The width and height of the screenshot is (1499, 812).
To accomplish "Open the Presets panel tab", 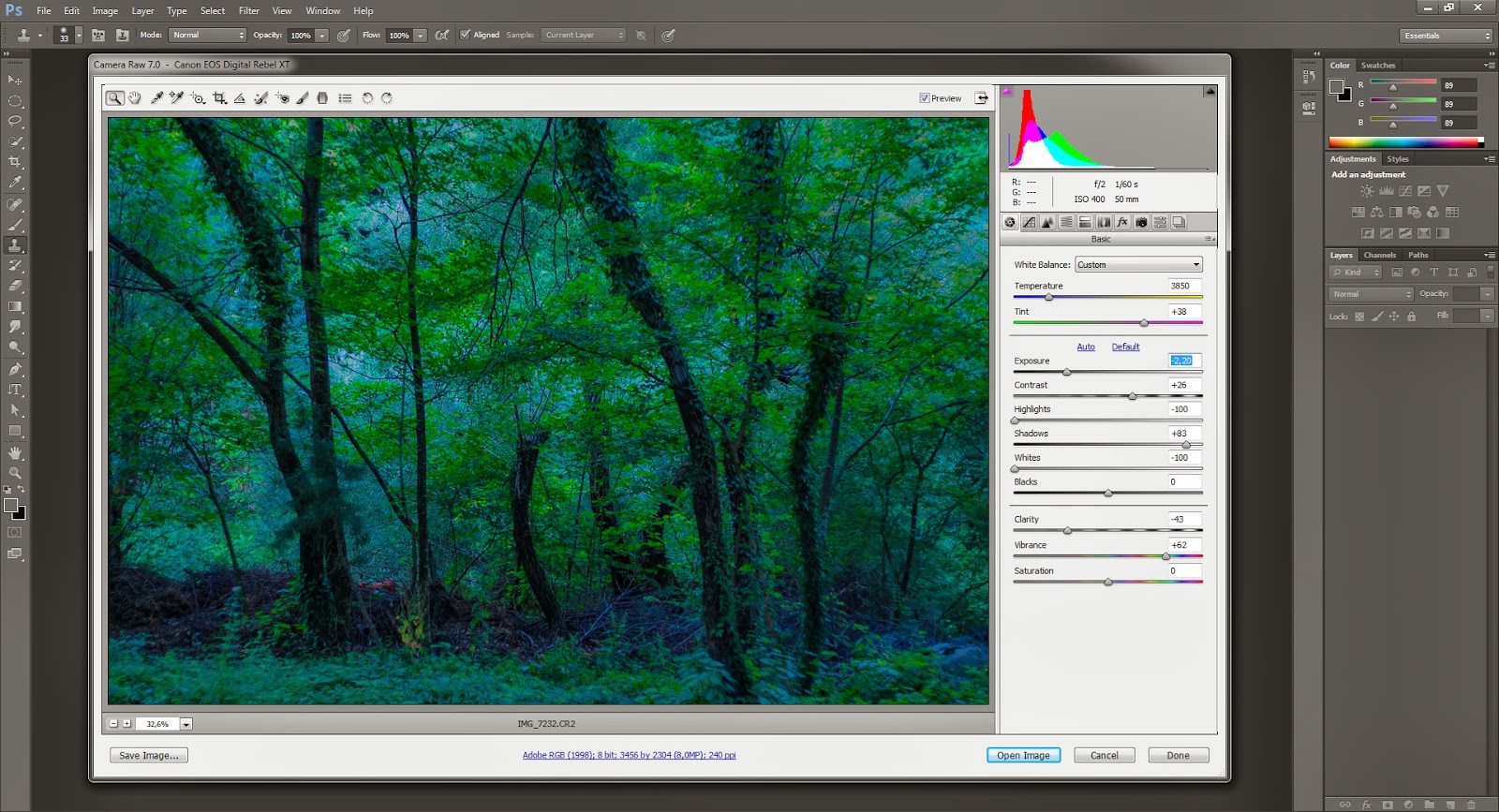I will coord(1160,222).
